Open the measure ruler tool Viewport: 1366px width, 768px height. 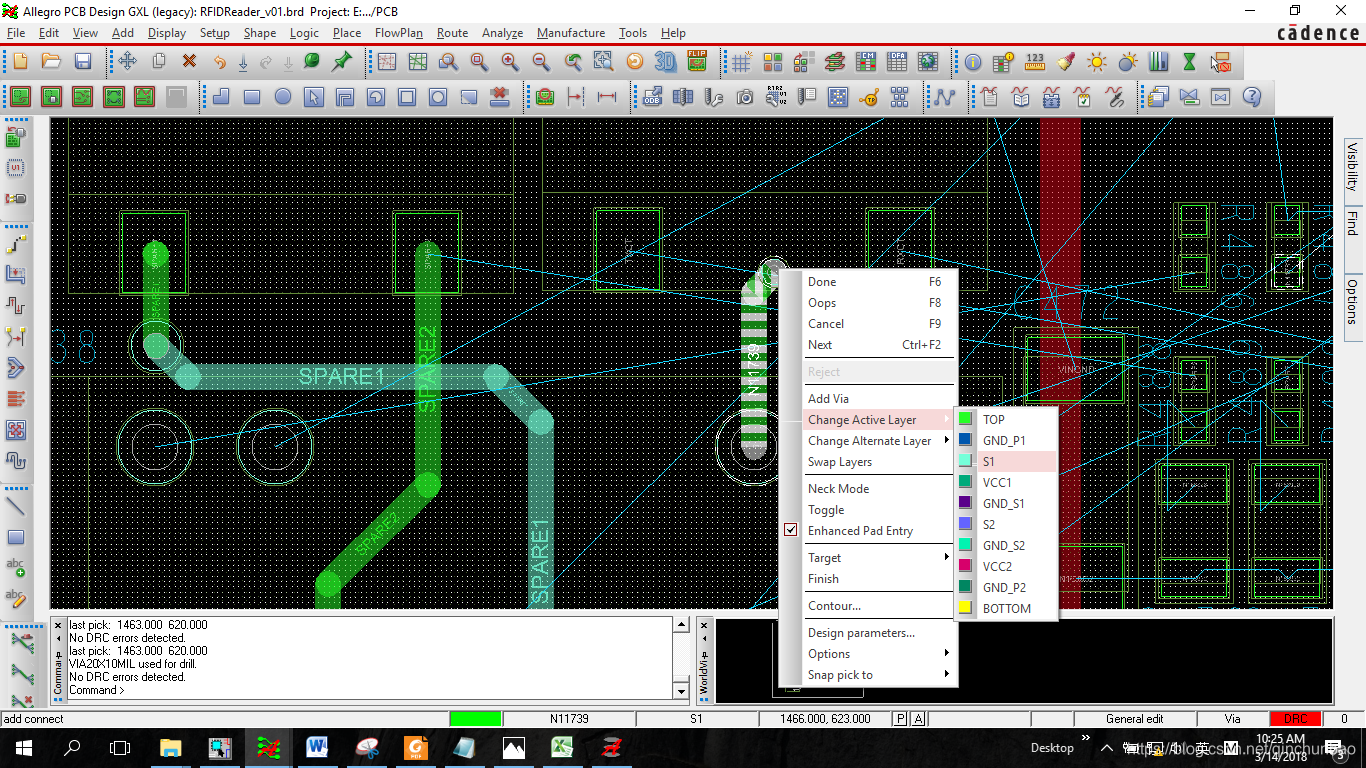tap(1035, 62)
